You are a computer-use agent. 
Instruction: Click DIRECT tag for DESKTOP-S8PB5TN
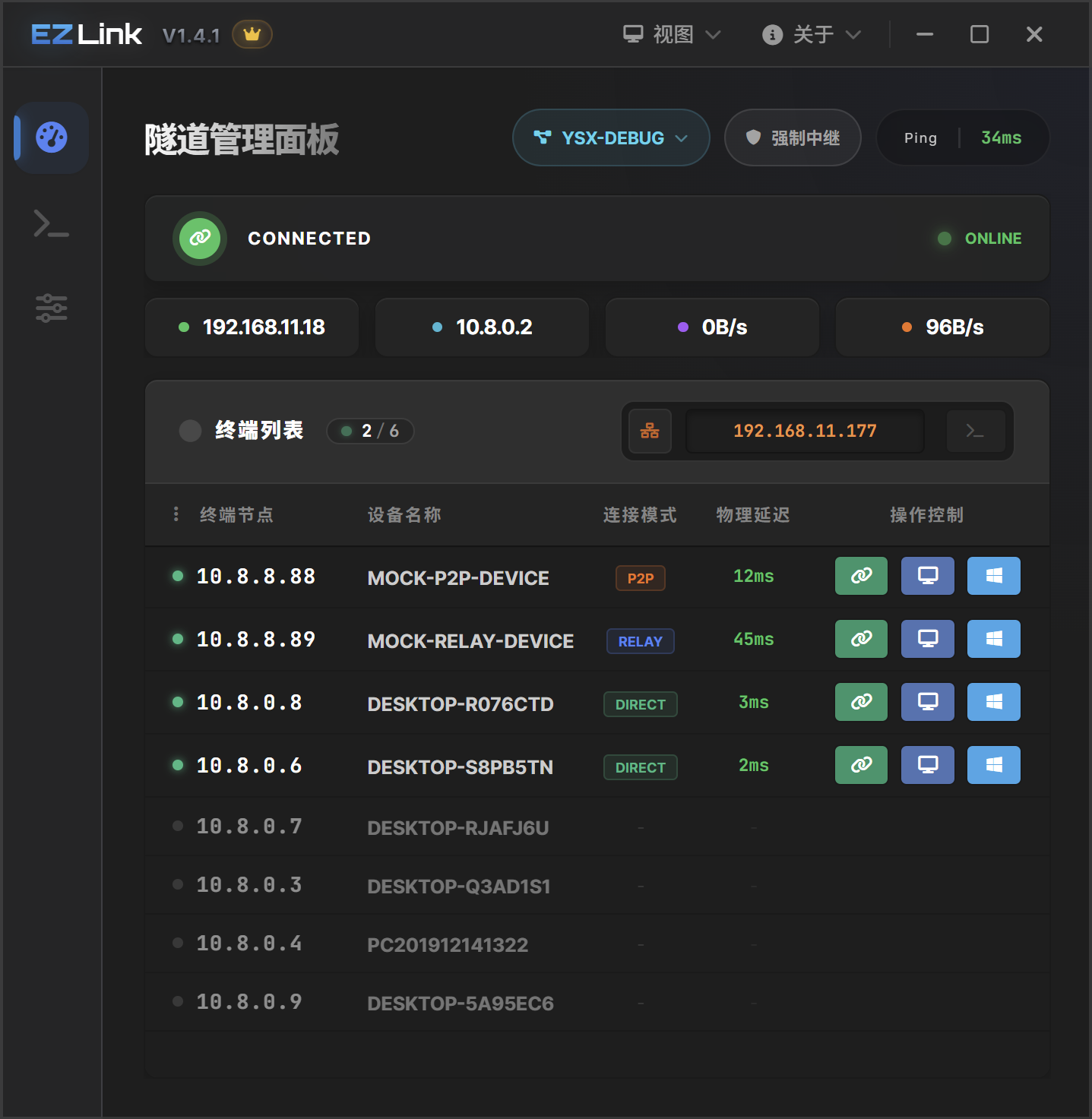click(x=641, y=767)
